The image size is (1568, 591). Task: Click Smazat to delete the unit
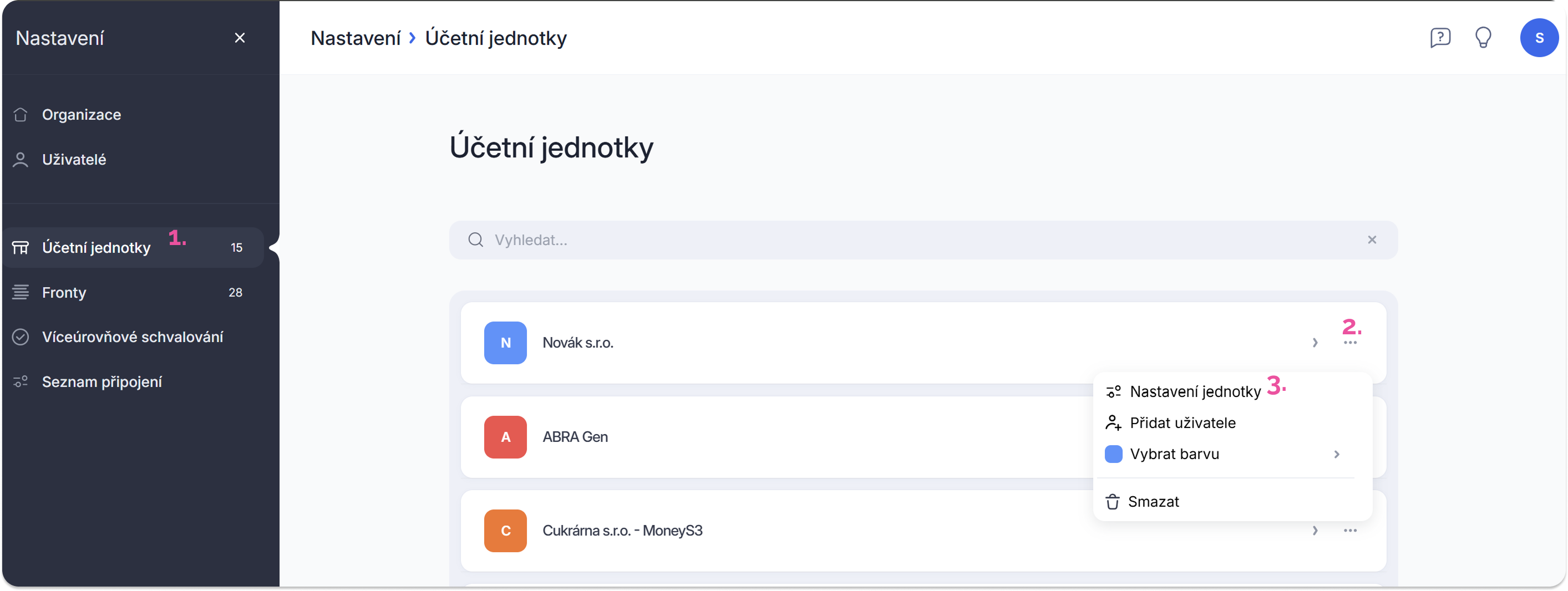point(1153,502)
